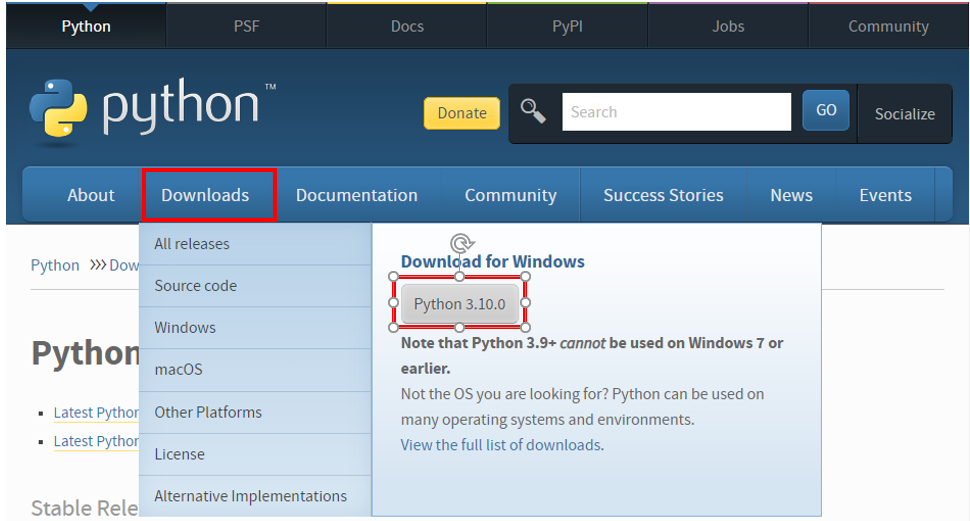Click the Python breadcrumb link

click(55, 265)
